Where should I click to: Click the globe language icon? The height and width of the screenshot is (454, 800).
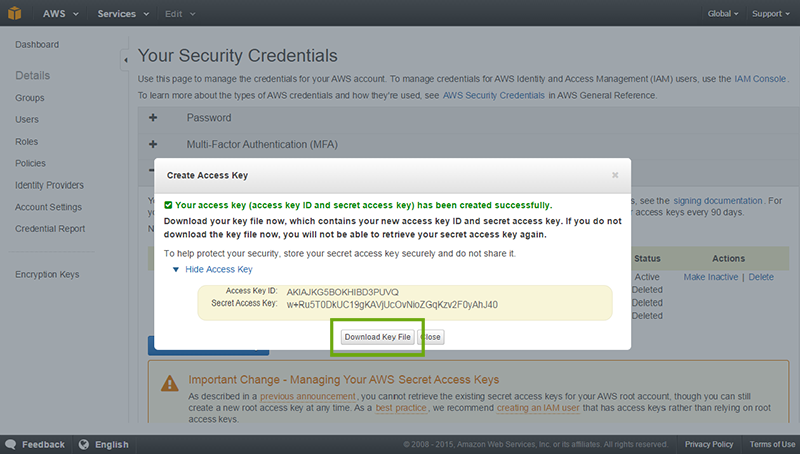click(85, 444)
